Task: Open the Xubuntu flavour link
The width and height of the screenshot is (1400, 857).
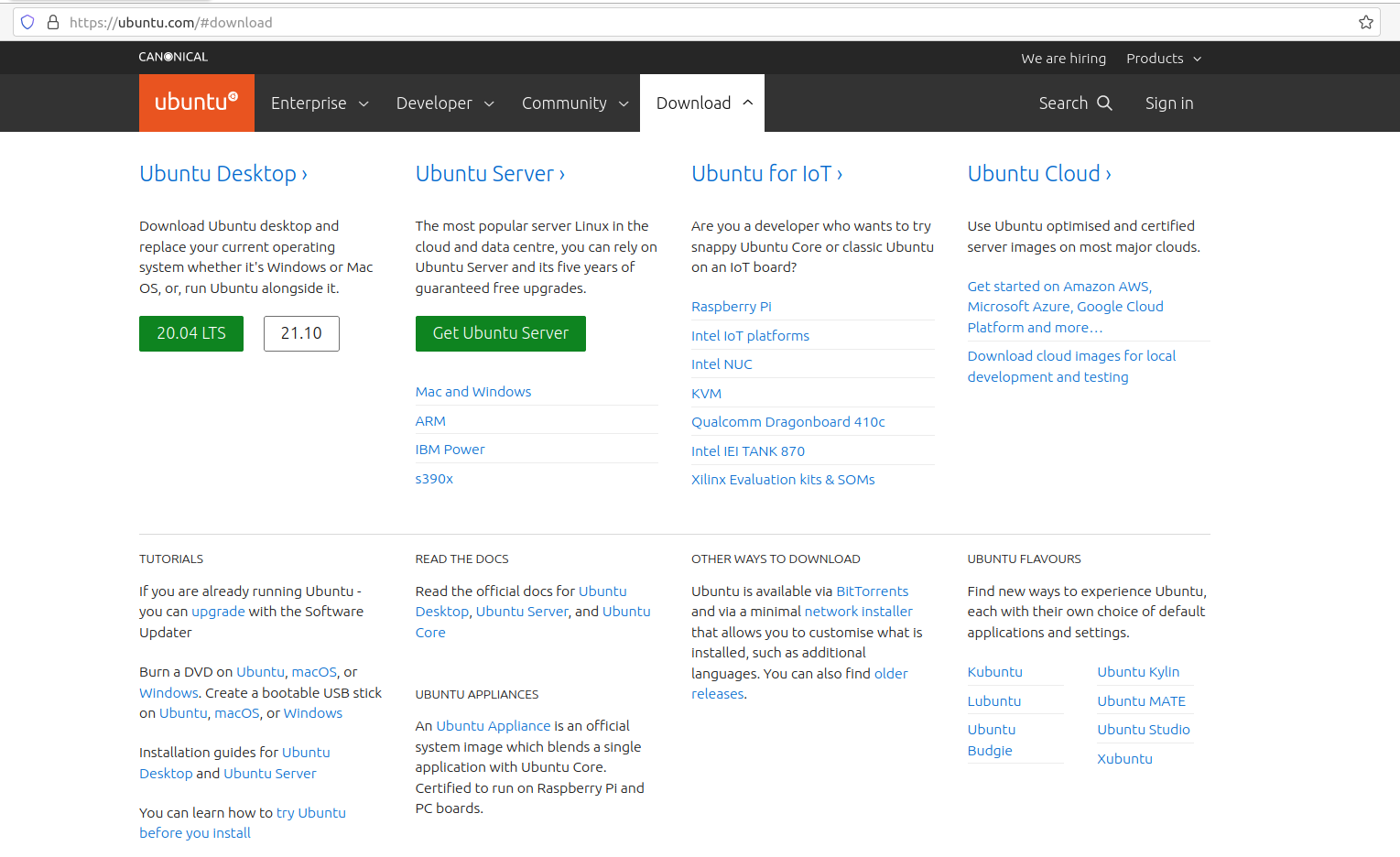Action: (x=1124, y=759)
